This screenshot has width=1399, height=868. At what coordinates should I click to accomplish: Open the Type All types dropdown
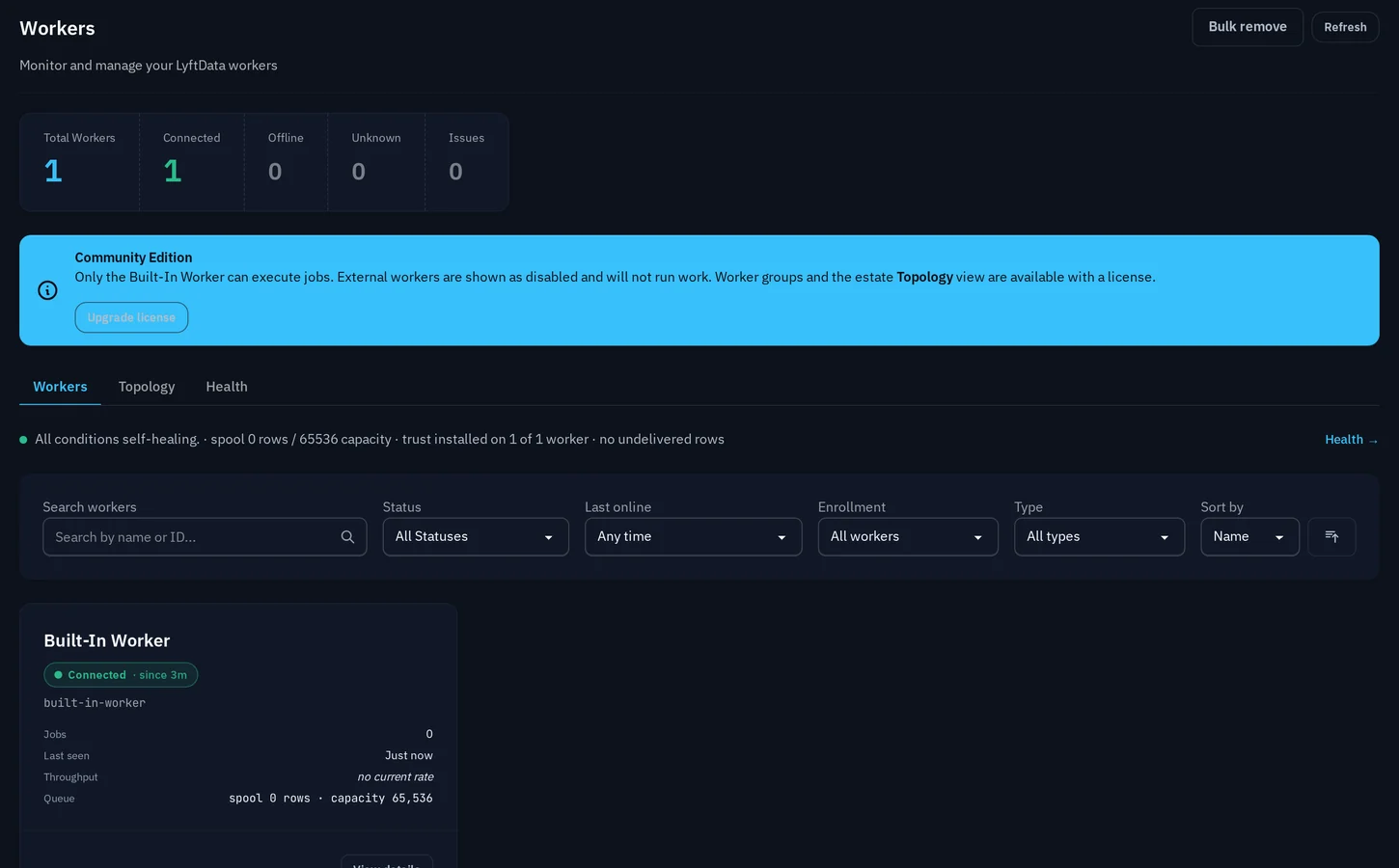click(x=1099, y=537)
